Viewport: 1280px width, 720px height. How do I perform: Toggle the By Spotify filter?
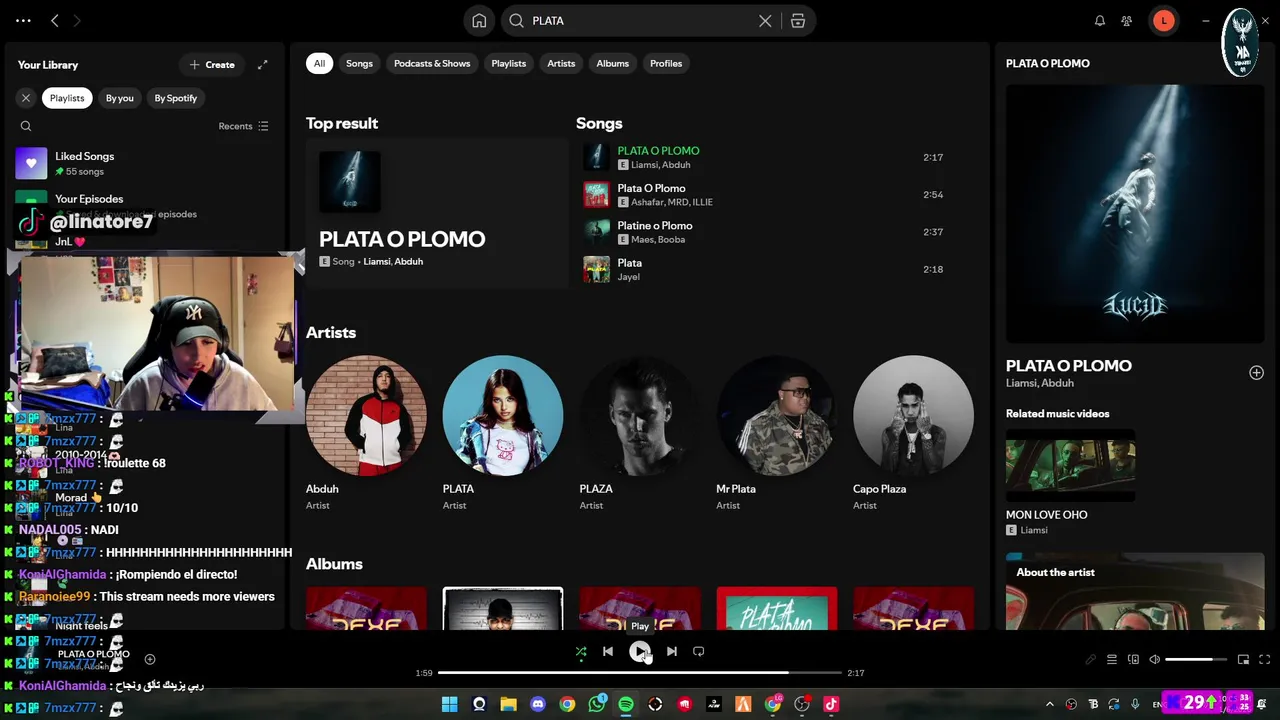[x=176, y=98]
